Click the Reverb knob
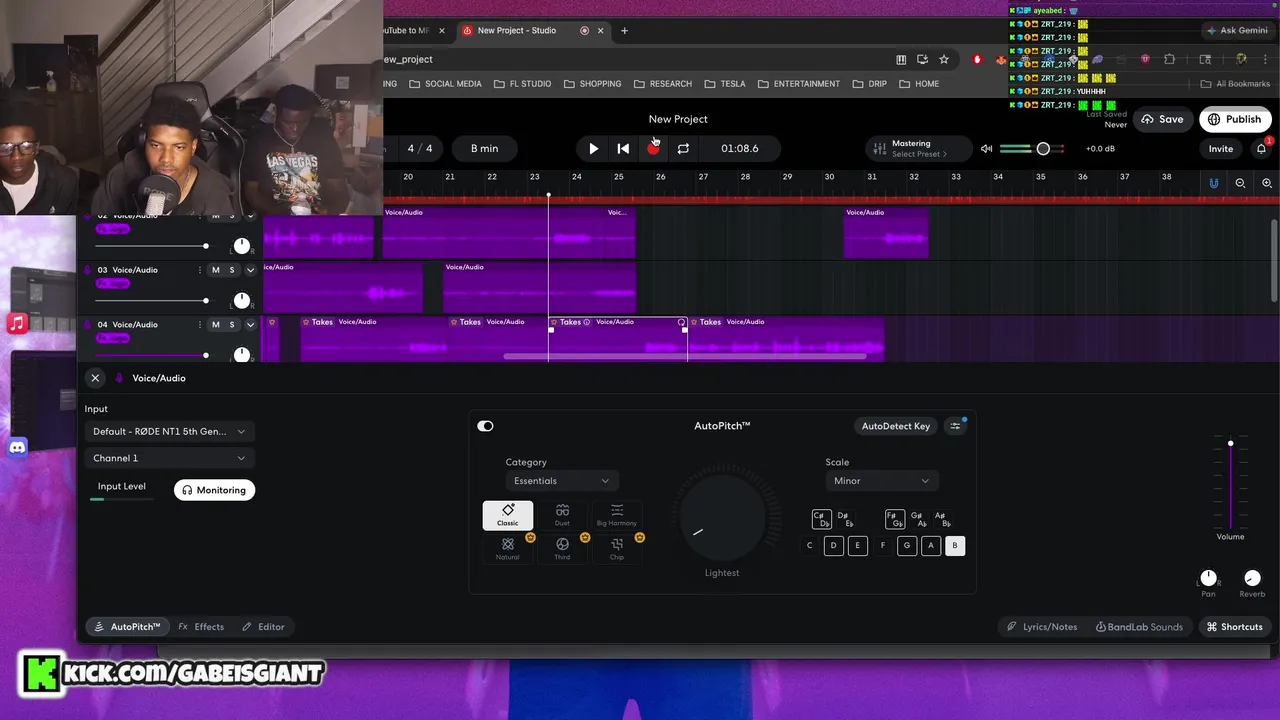 (1252, 578)
